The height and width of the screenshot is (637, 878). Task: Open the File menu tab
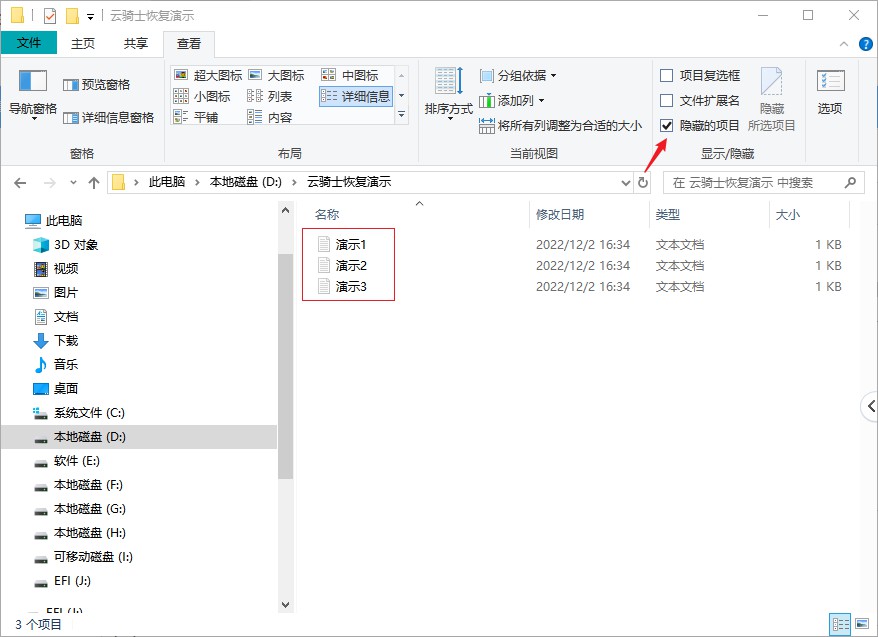29,43
